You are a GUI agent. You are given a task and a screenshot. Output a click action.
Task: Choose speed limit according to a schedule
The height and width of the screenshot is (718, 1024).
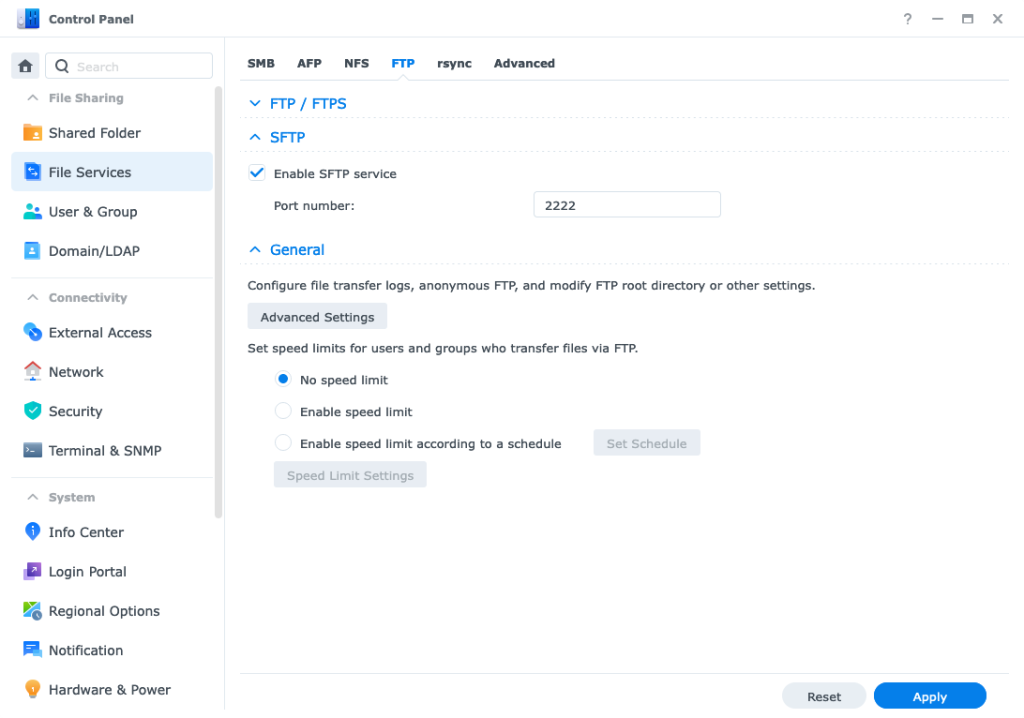[x=283, y=443]
